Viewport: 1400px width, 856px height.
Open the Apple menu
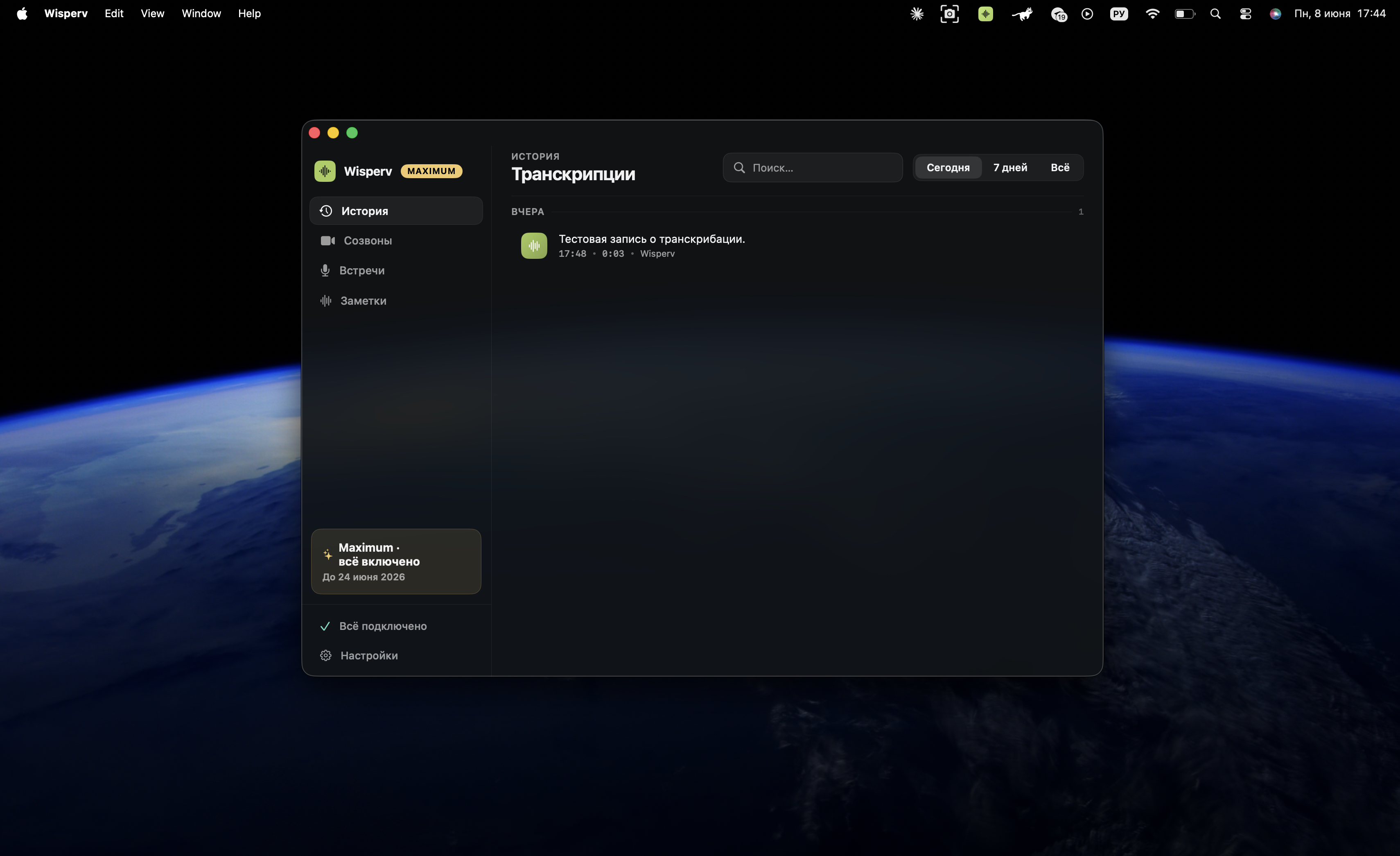[22, 14]
